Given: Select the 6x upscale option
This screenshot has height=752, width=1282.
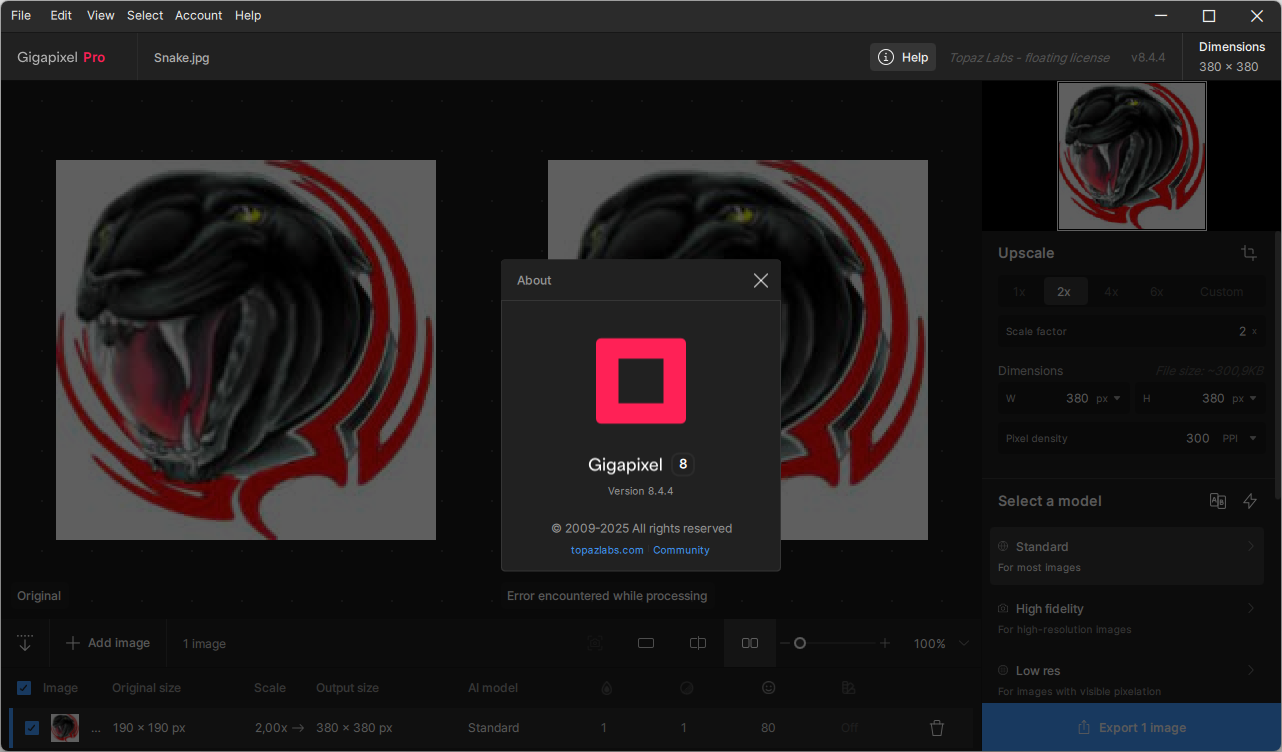Looking at the screenshot, I should (x=1157, y=292).
